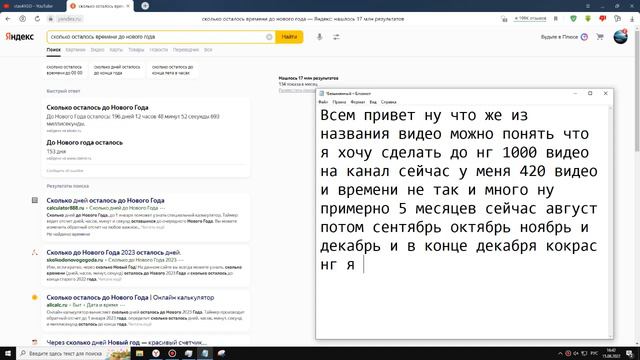Open 'Через сколько дней Новый год' result
640x360 pixels.
point(127,342)
